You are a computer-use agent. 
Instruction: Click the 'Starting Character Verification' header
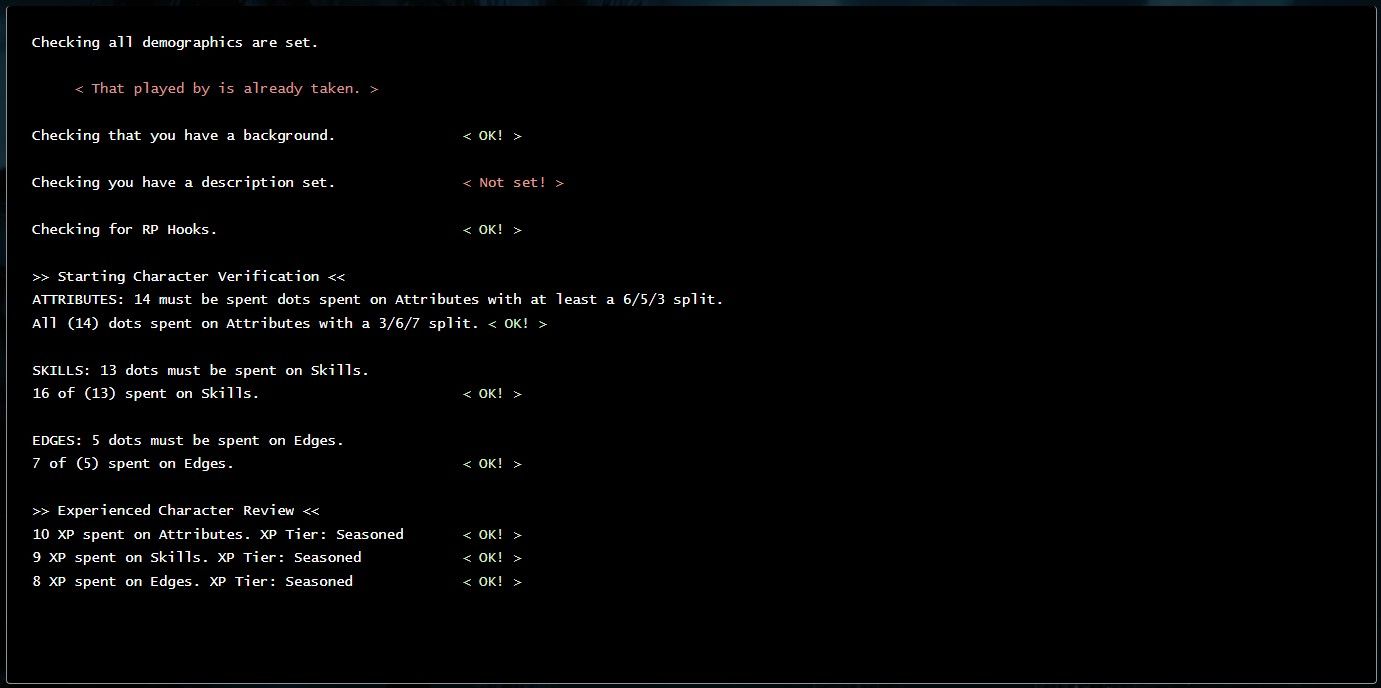188,277
